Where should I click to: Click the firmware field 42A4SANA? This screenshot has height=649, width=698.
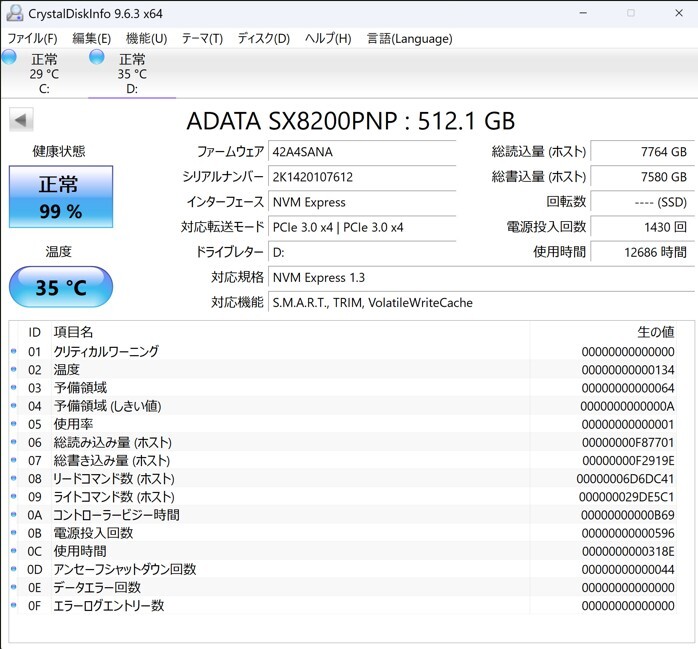coord(362,152)
